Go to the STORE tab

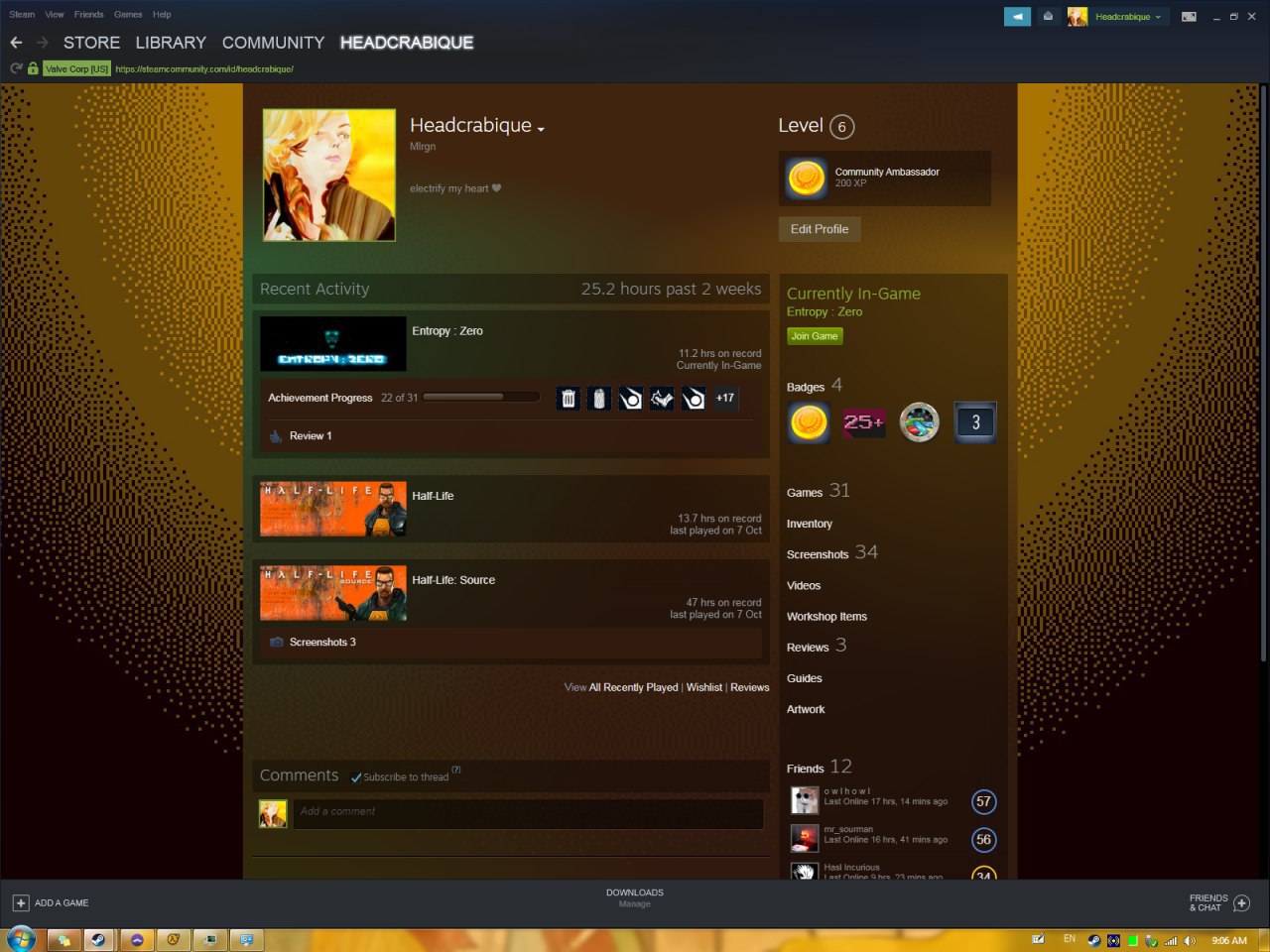(x=91, y=43)
